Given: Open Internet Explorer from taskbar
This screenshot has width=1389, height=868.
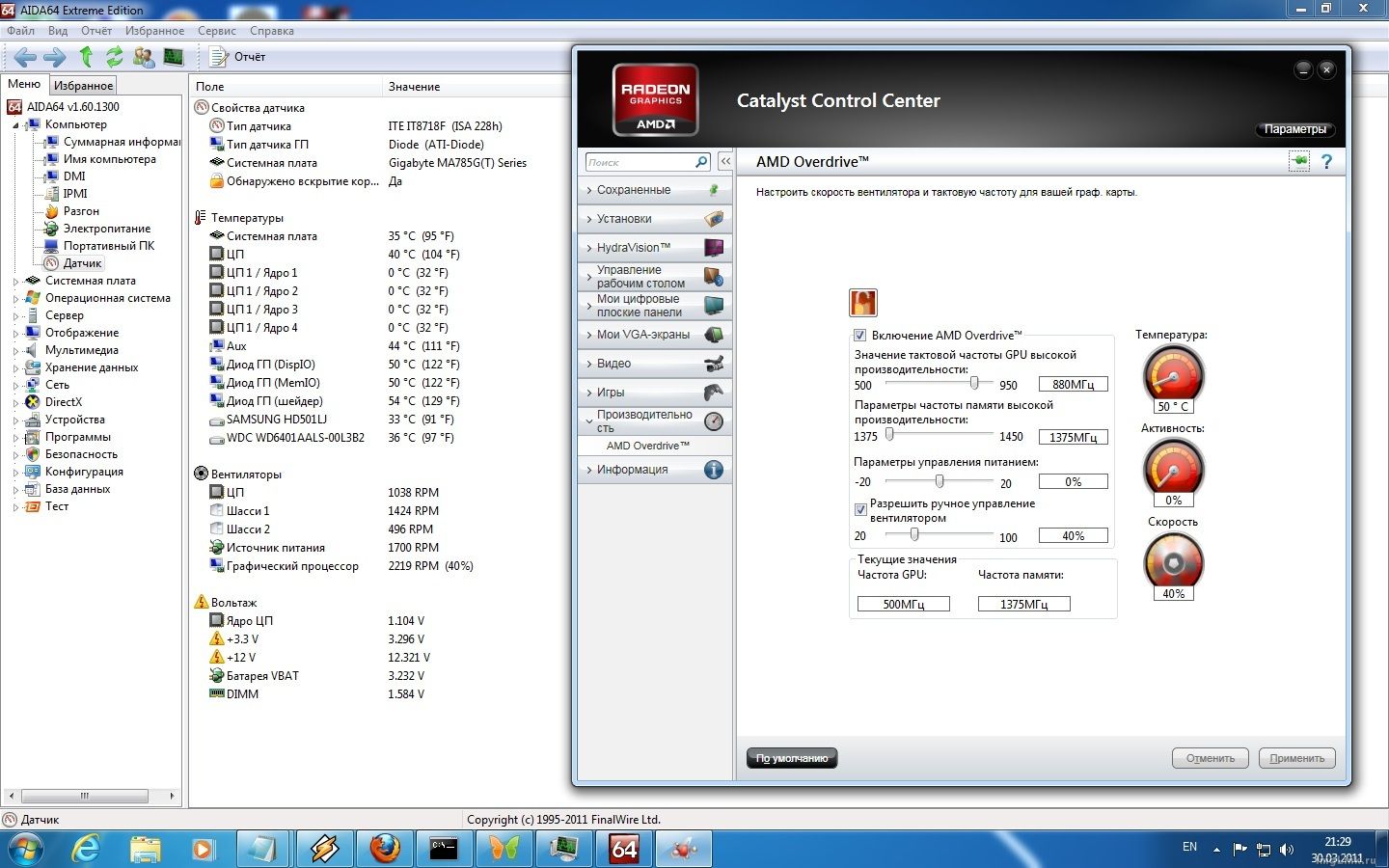Looking at the screenshot, I should (86, 849).
